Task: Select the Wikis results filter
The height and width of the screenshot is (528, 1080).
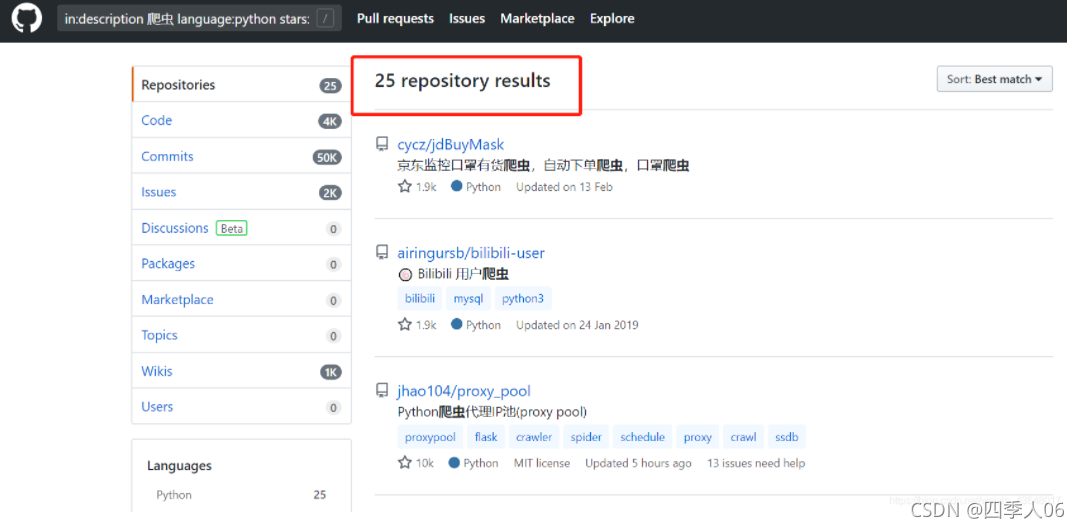Action: tap(241, 371)
